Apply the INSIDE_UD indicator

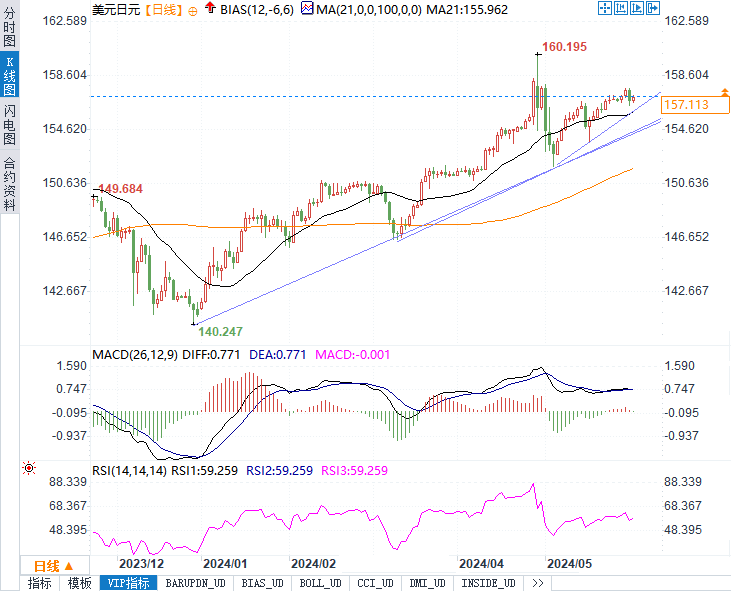tap(488, 583)
